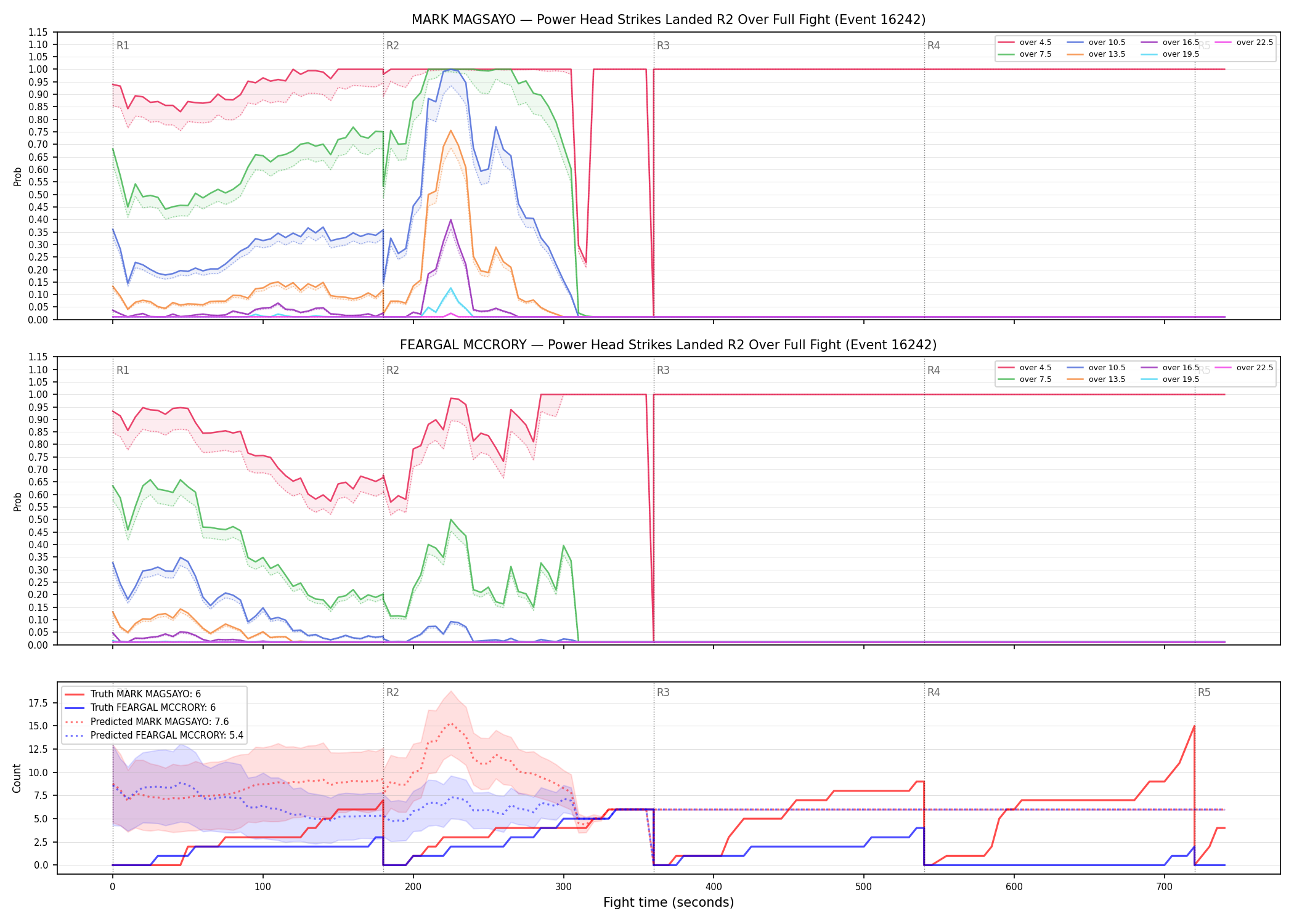Viewport: 1294px width, 924px height.
Task: Click the 'Count' y-axis label
Action: (x=17, y=778)
